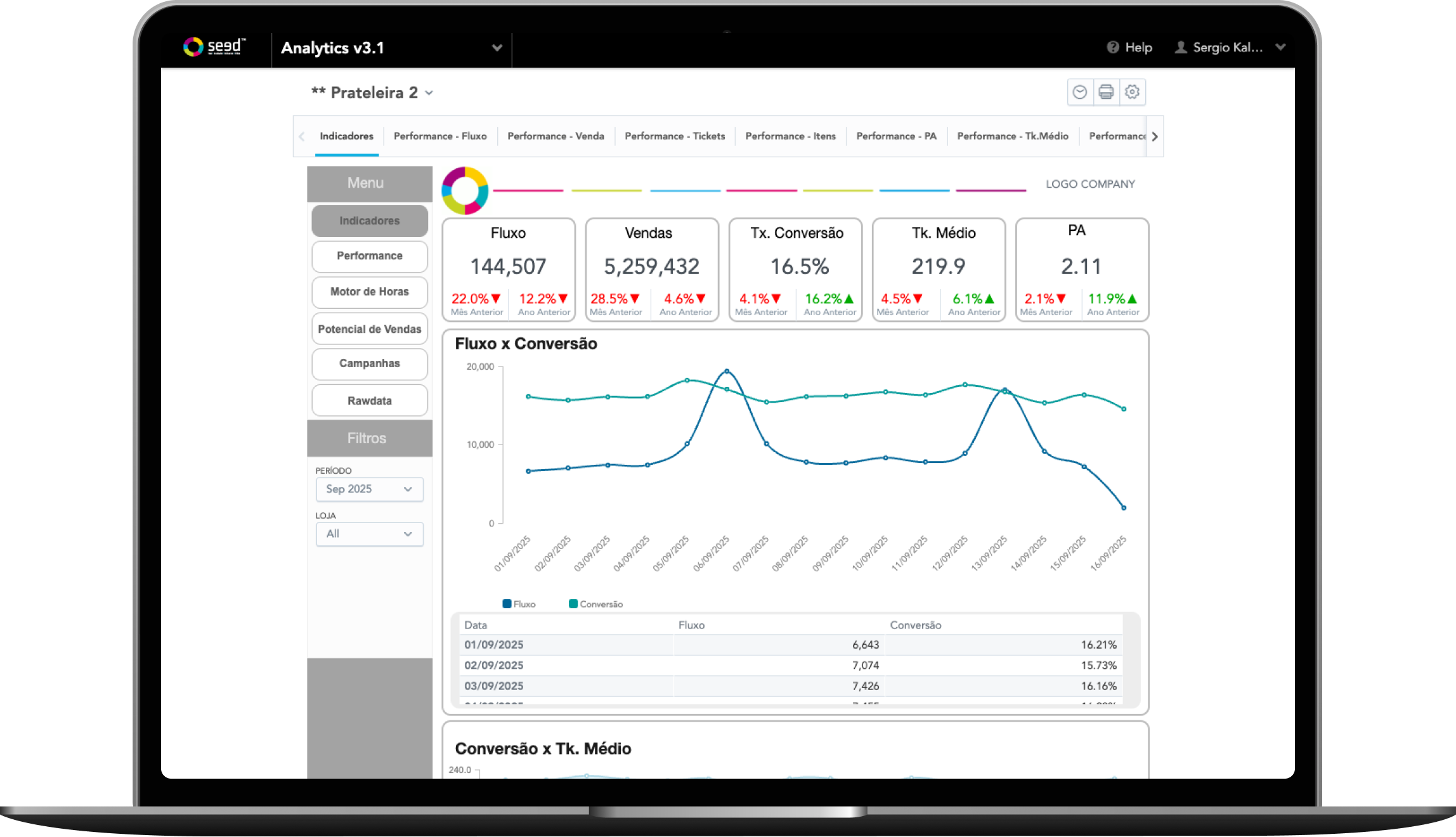This screenshot has height=837, width=1456.
Task: Open the Loja All dropdown
Action: [x=369, y=534]
